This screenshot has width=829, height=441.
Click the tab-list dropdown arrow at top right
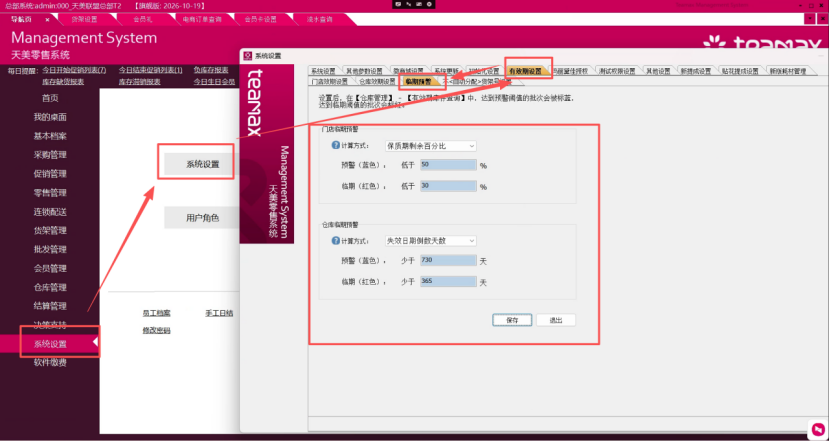click(x=810, y=19)
